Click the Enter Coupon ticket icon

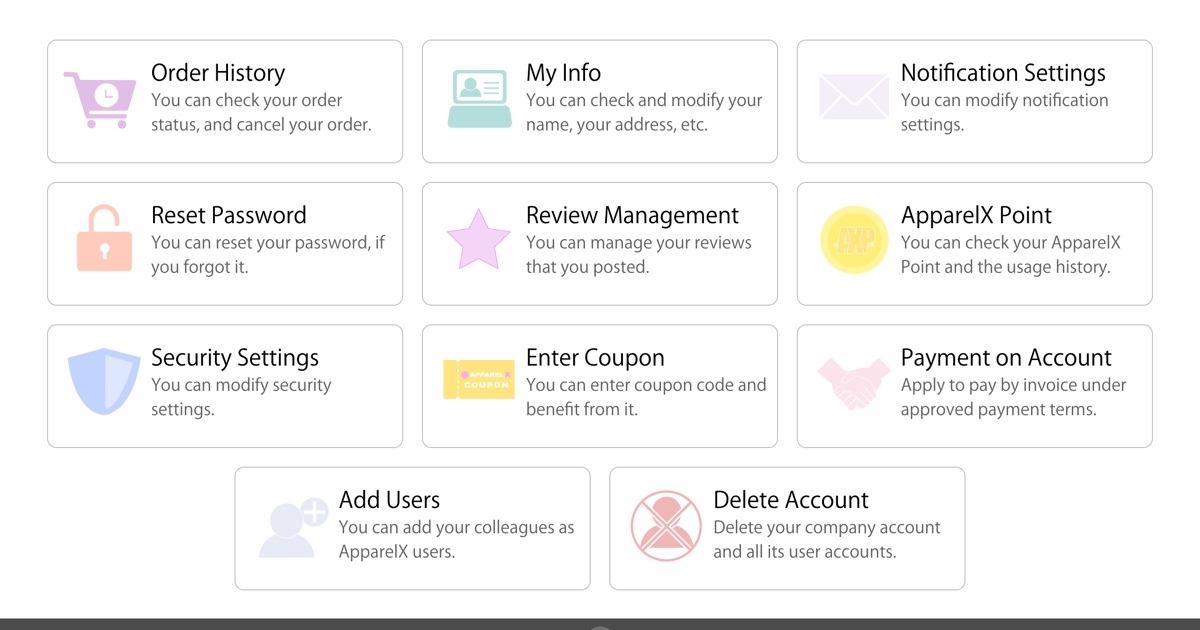pos(478,380)
